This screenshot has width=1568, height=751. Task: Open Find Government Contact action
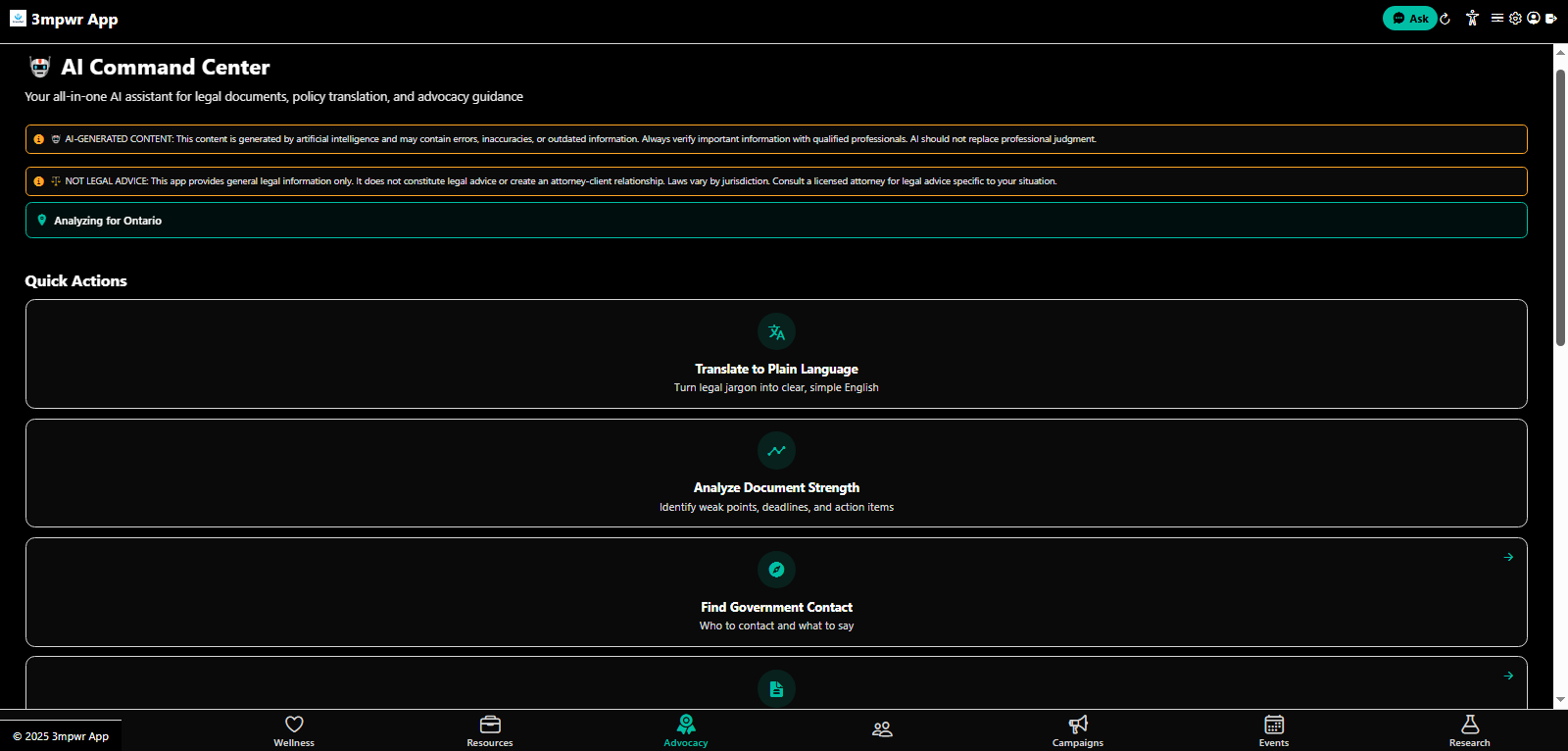[776, 592]
